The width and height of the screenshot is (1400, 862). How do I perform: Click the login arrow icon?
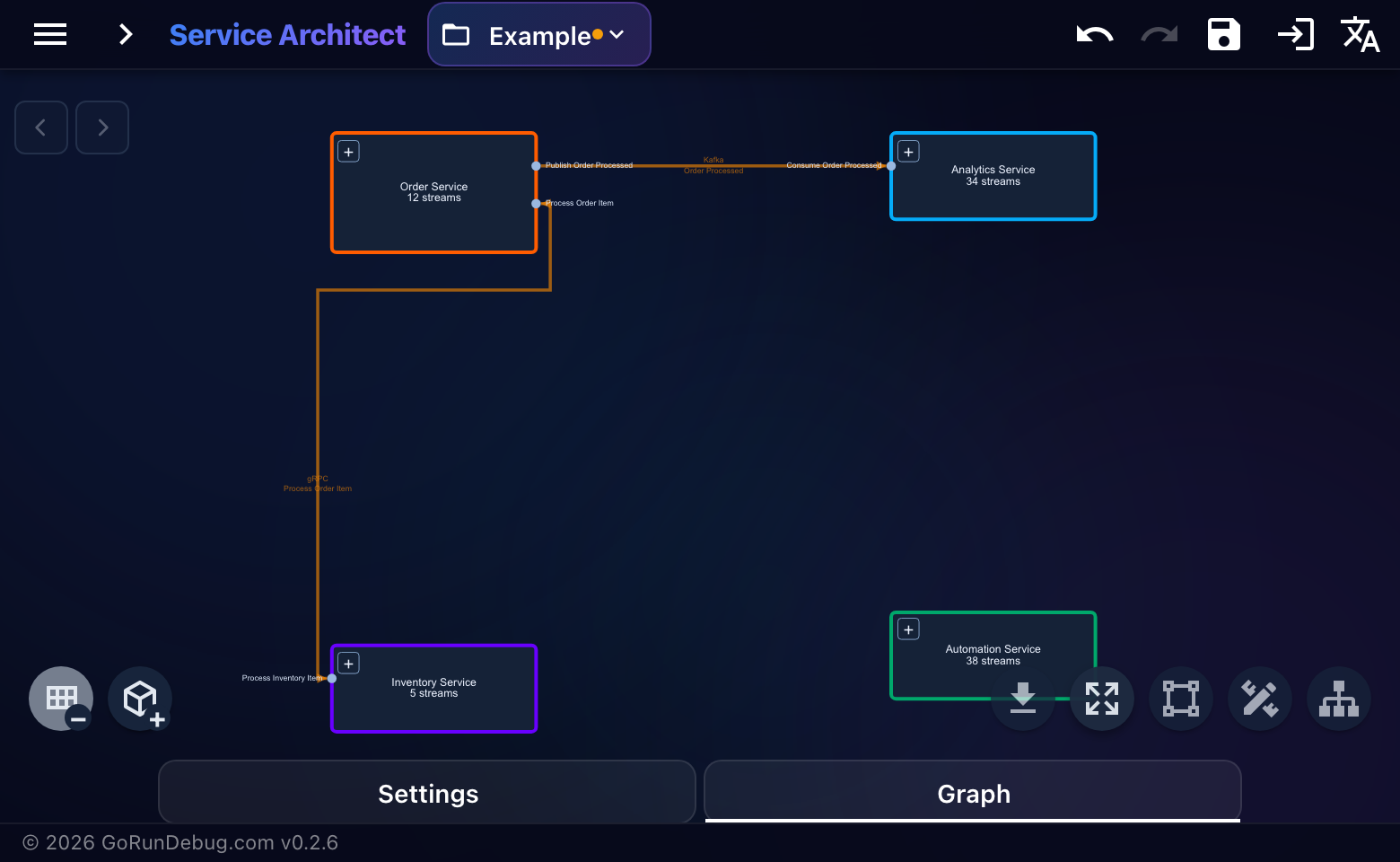coord(1295,34)
